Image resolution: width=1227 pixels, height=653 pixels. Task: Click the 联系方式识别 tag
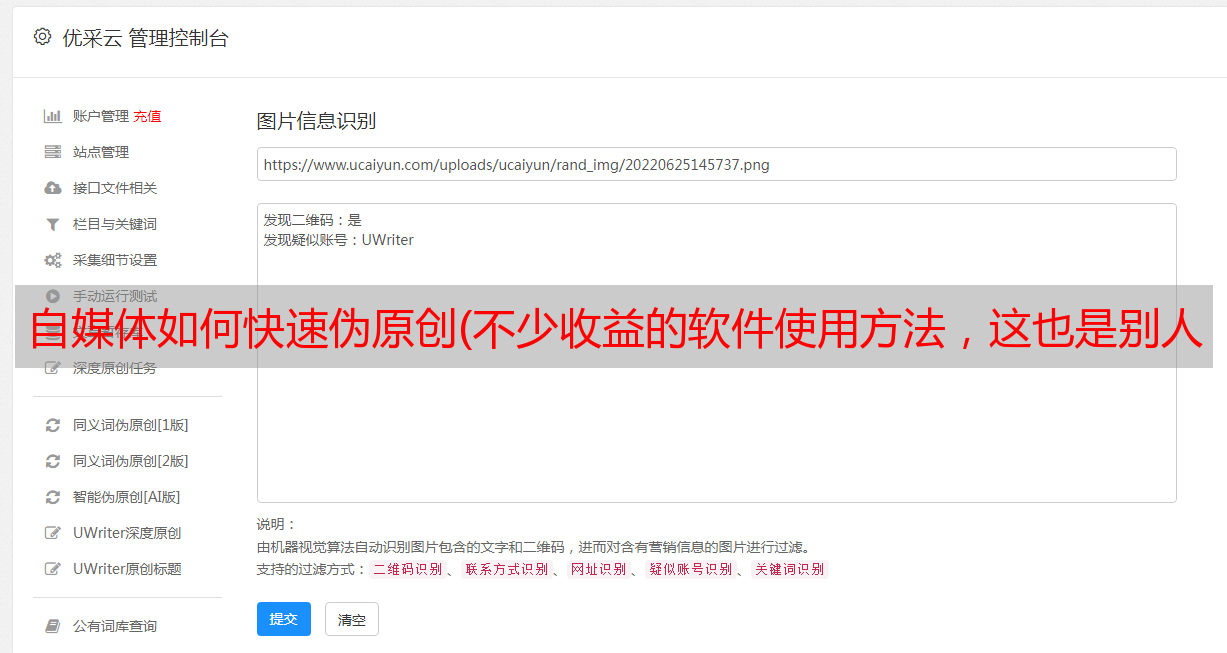coord(506,569)
